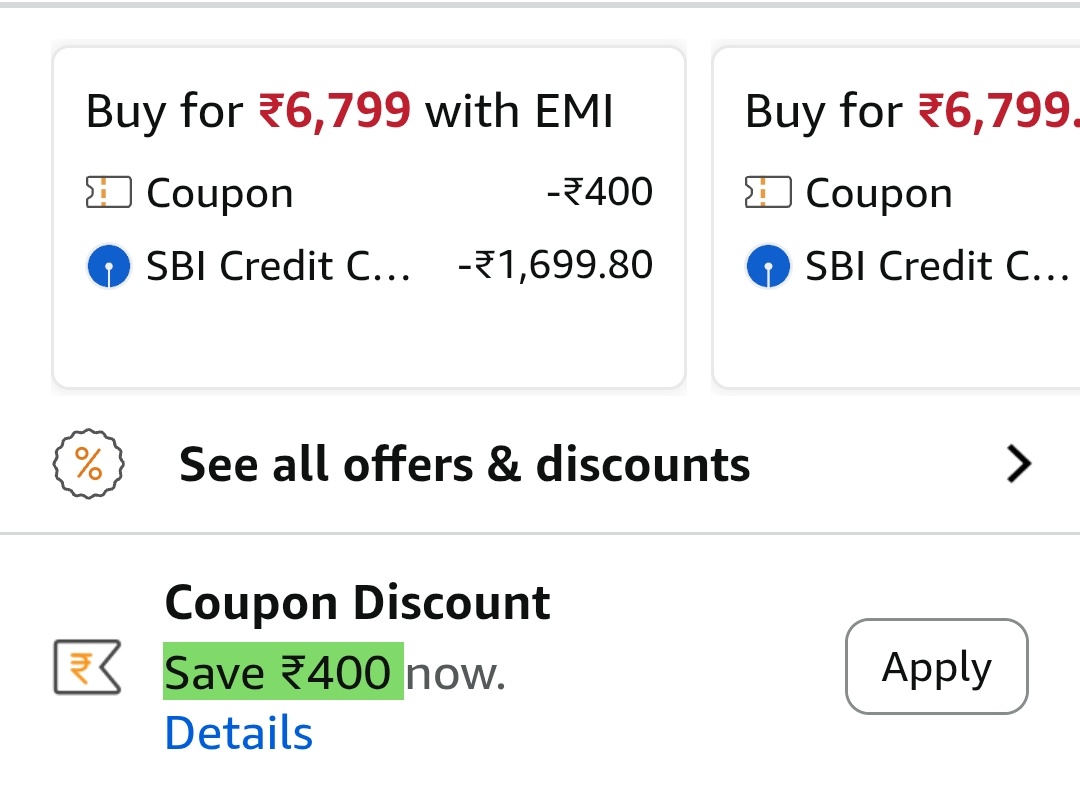
Task: Tap the SBI bank logo in the EMI offer card
Action: point(108,267)
